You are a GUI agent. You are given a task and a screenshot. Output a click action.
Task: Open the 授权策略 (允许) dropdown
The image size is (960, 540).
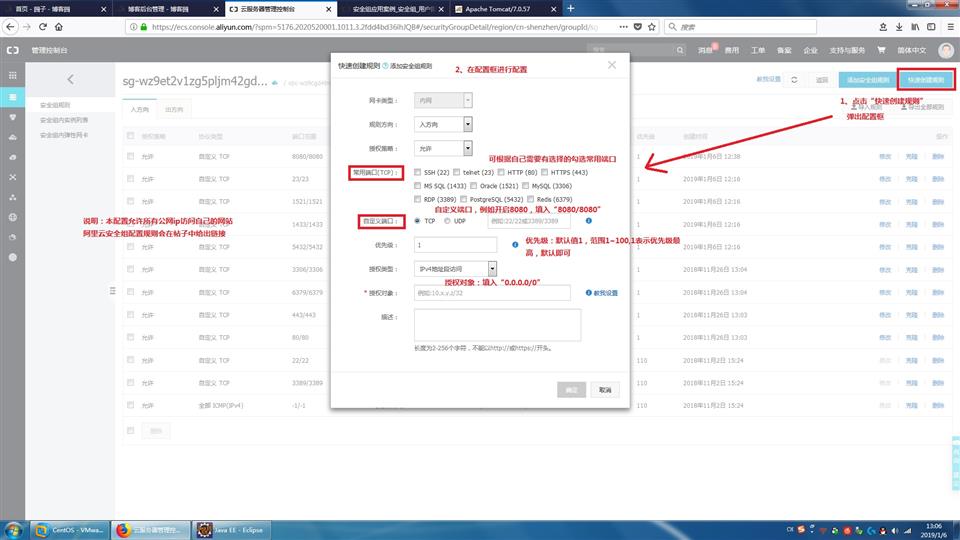coord(443,148)
